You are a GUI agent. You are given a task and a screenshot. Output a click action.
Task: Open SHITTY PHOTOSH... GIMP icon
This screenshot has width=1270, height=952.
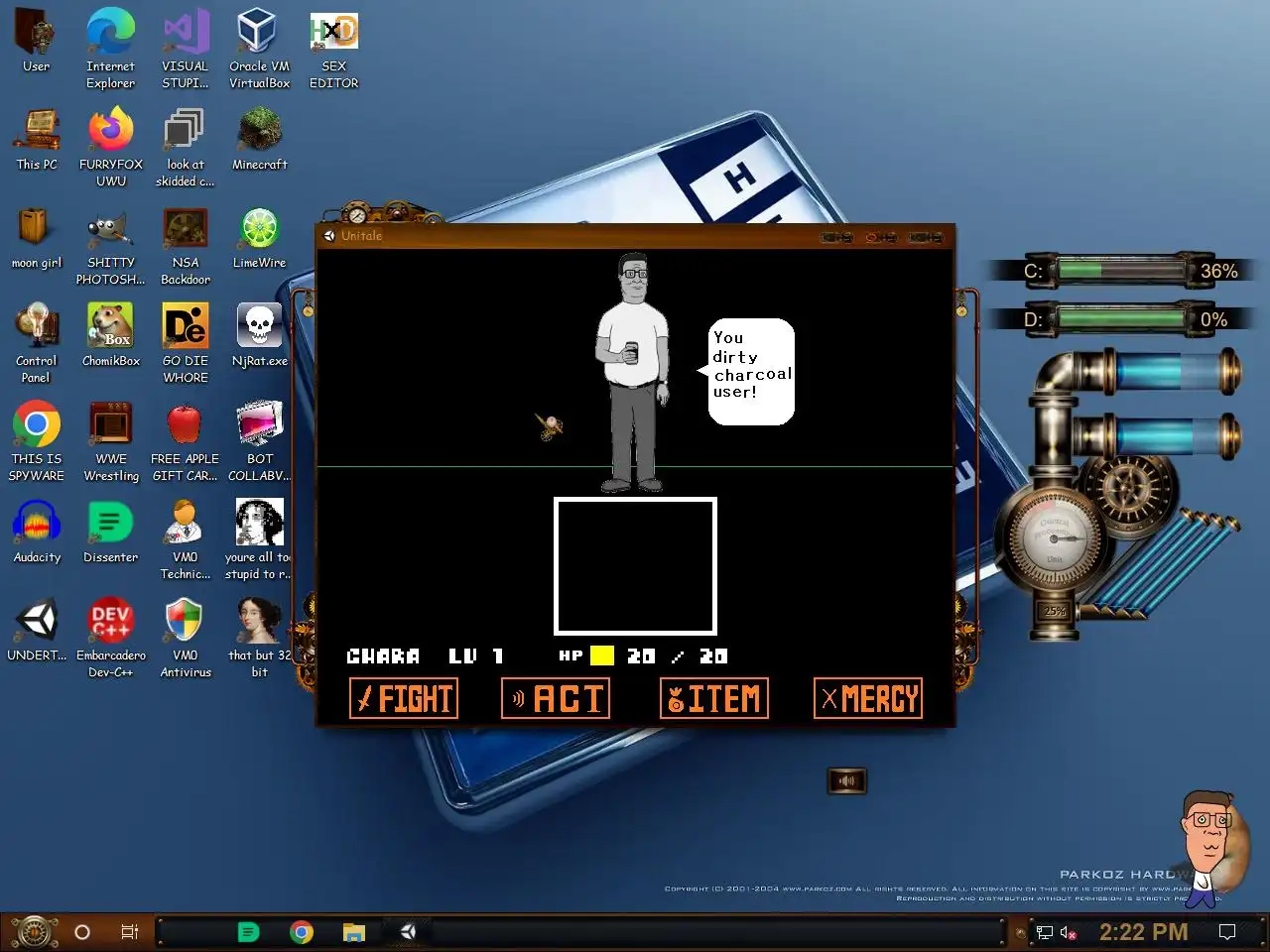pyautogui.click(x=110, y=245)
